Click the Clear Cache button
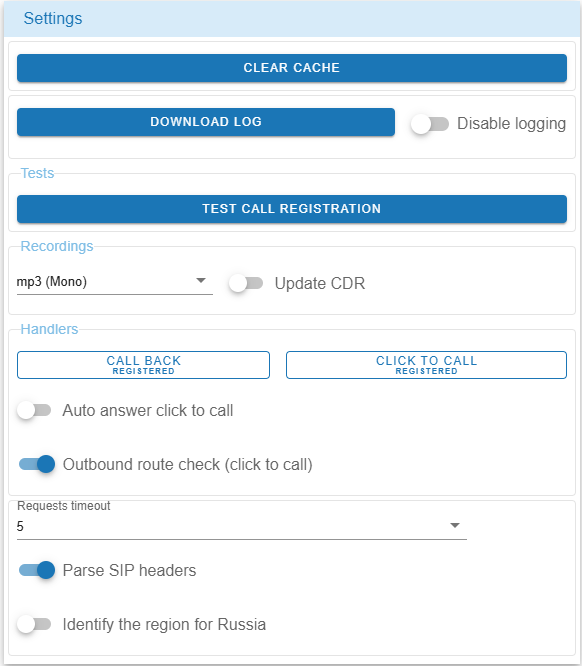The height and width of the screenshot is (666, 582). (x=291, y=68)
